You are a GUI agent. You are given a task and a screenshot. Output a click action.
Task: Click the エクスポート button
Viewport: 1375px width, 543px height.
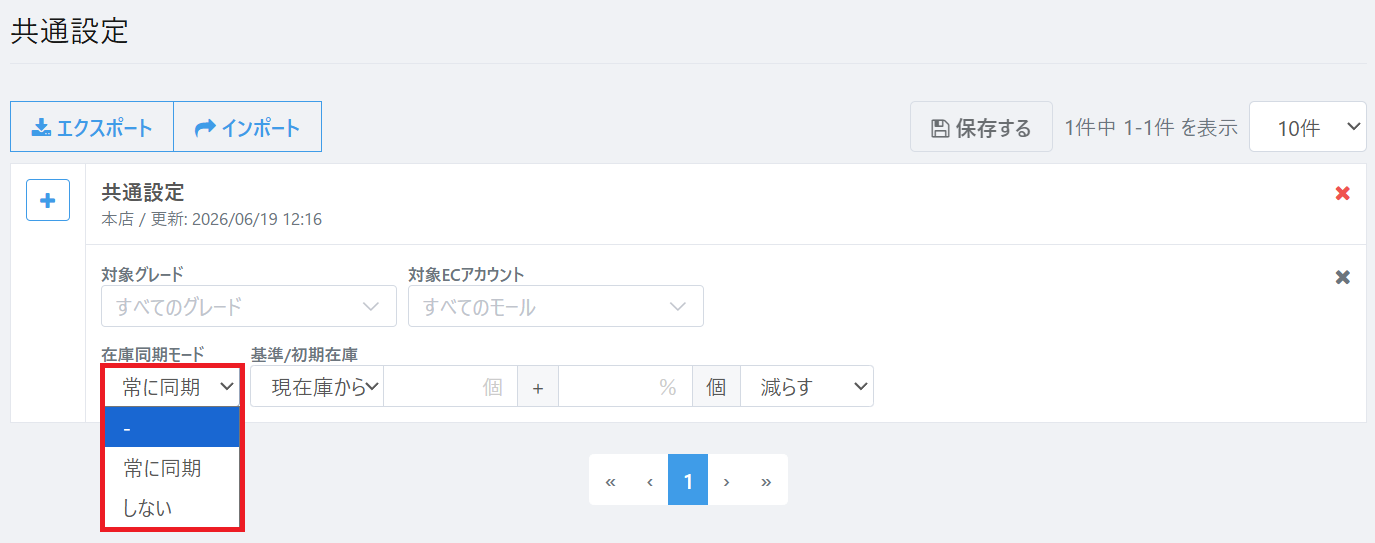(92, 127)
